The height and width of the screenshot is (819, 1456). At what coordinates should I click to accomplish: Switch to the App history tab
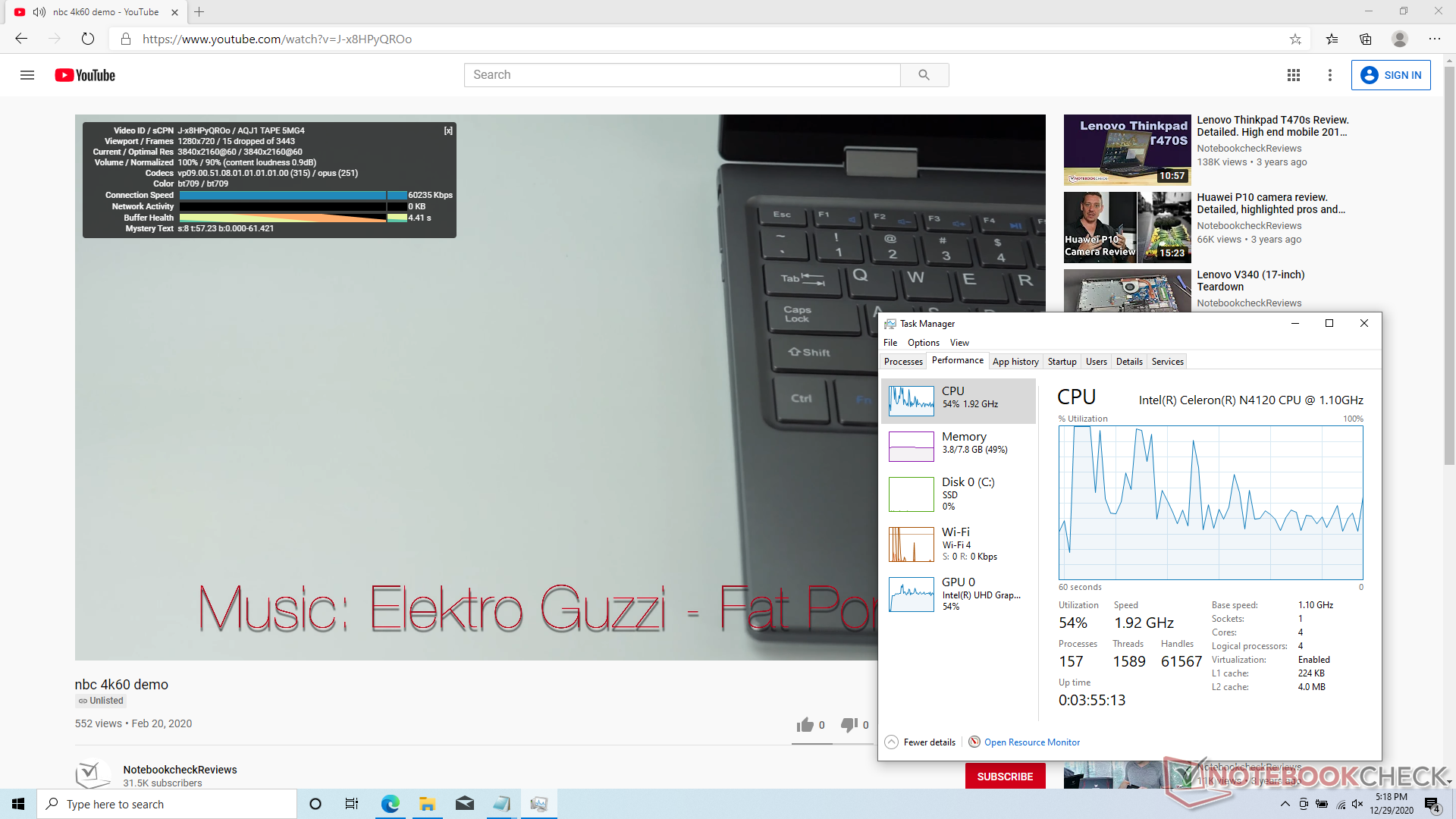click(x=1015, y=362)
